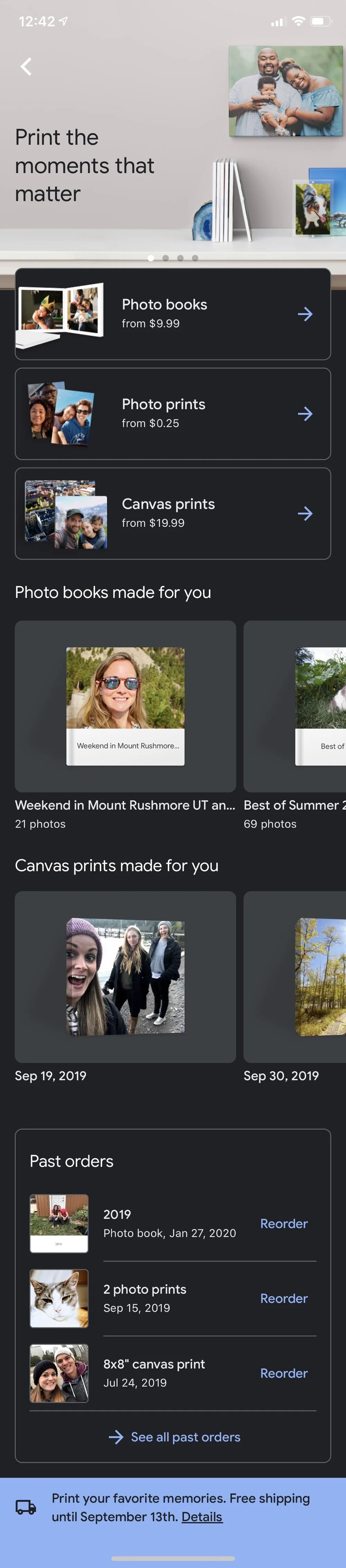346x1568 pixels.
Task: Open Weekend in Mount Rushmore book cover
Action: pyautogui.click(x=125, y=706)
